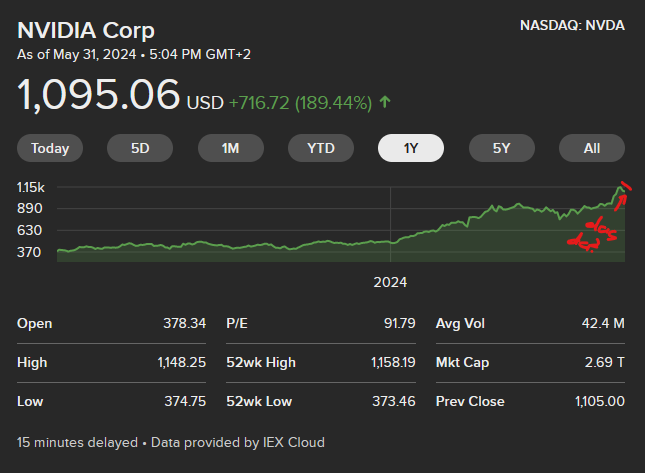The image size is (645, 473).
Task: Click the 1.15k y-axis label
Action: [32, 187]
